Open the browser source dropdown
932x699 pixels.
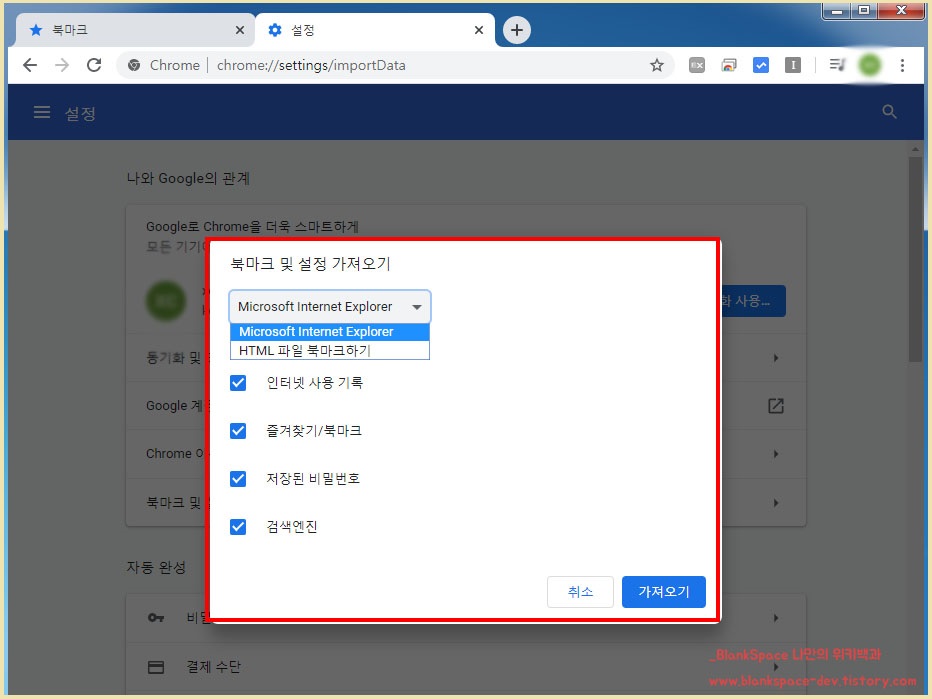click(x=330, y=307)
